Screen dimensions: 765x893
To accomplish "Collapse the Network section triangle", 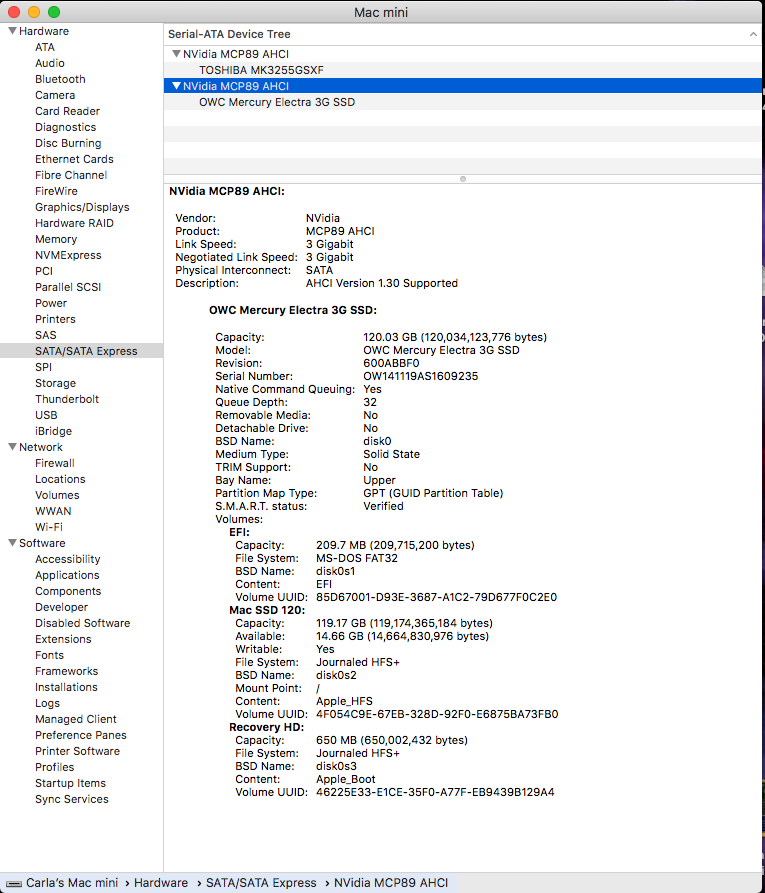I will coord(12,447).
